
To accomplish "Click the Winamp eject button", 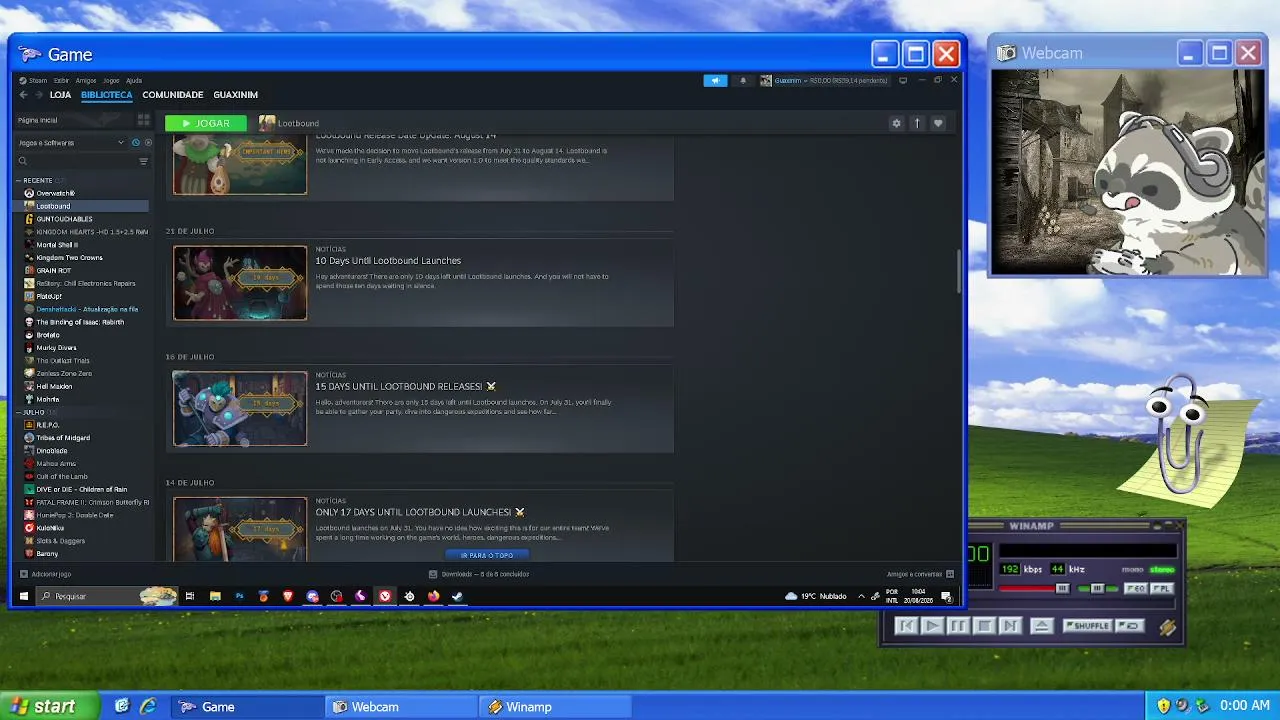I will click(1041, 626).
